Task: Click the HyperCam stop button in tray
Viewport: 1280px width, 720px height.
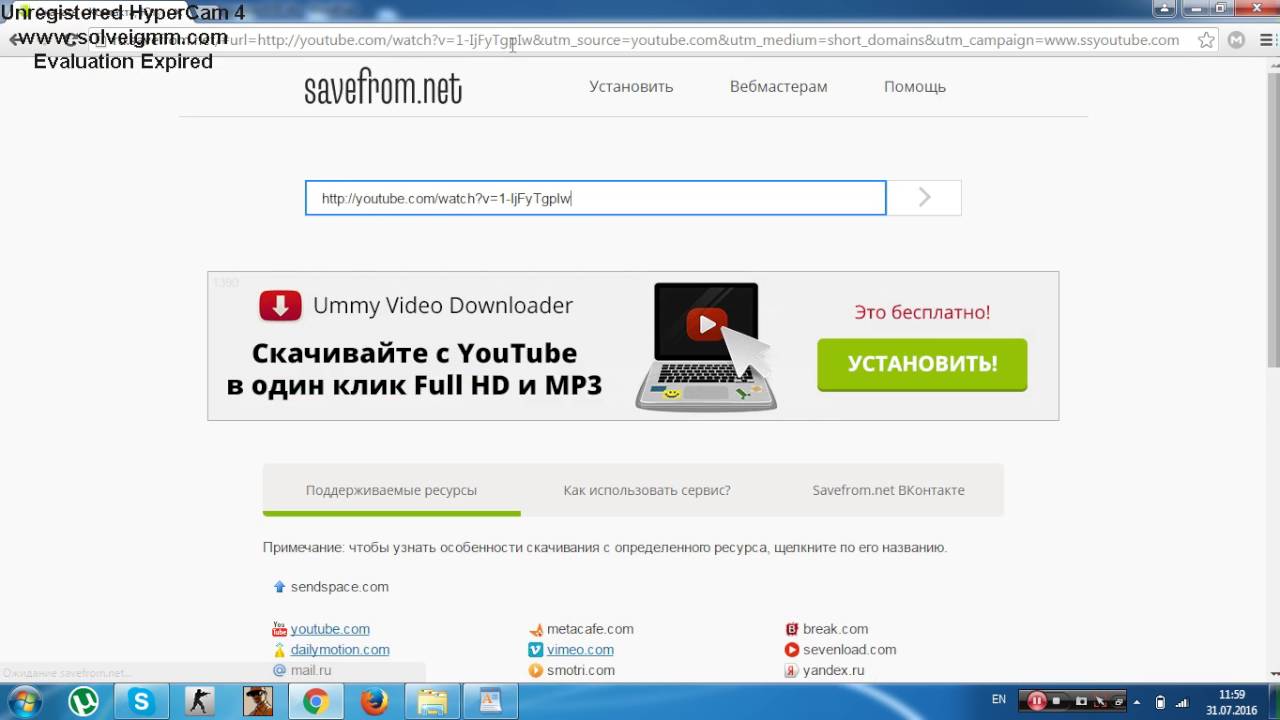Action: click(1056, 702)
